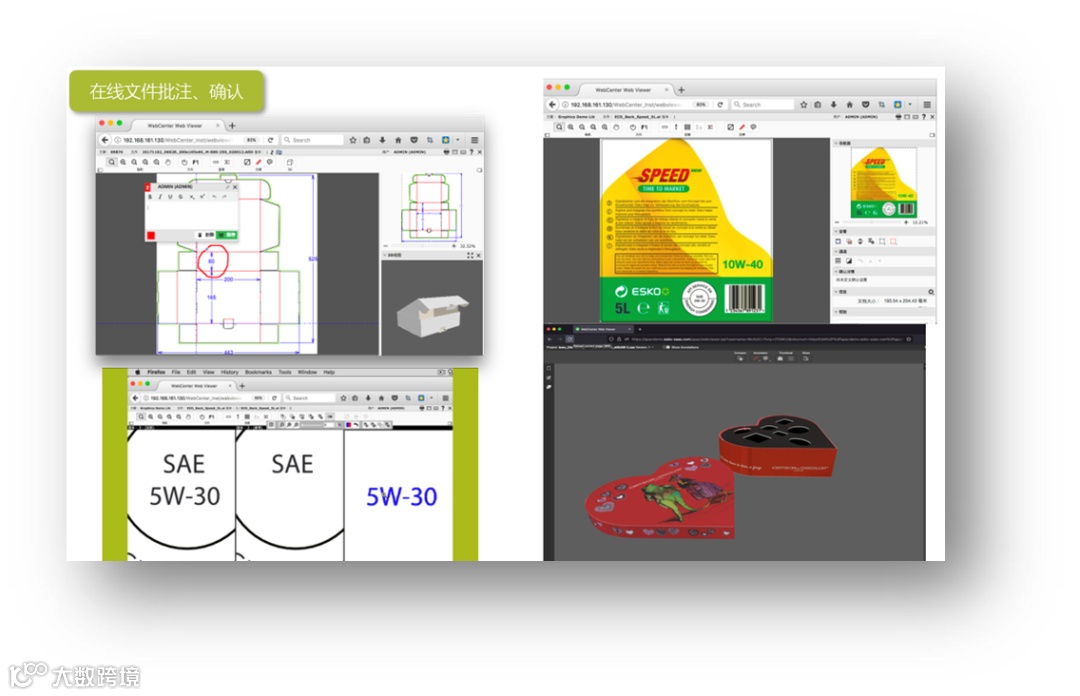Click blue-red difference color swatch in SAE viewer
1080x696 pixels.
(349, 424)
